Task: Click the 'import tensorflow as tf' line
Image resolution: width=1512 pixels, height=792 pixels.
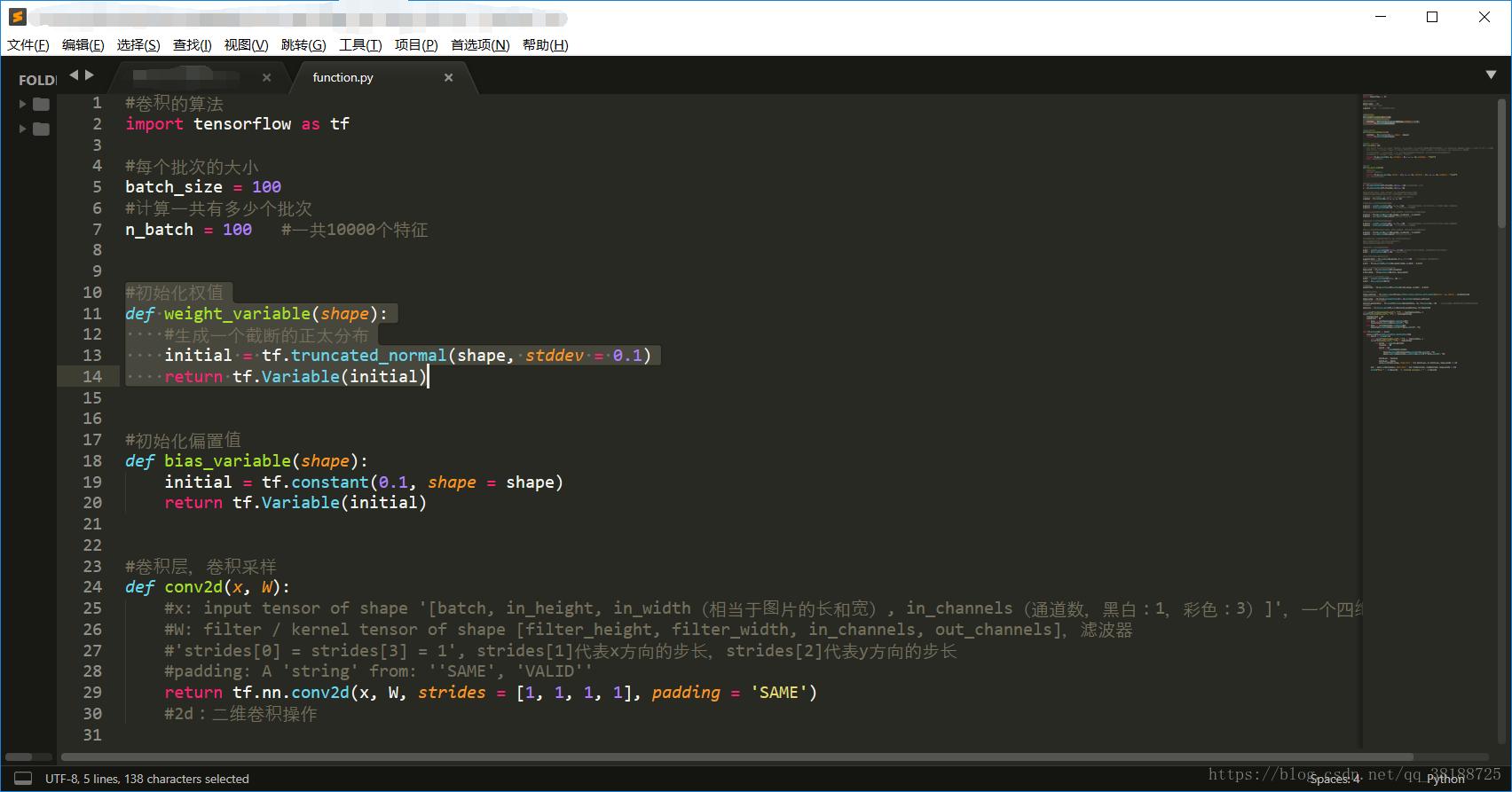Action: 237,124
